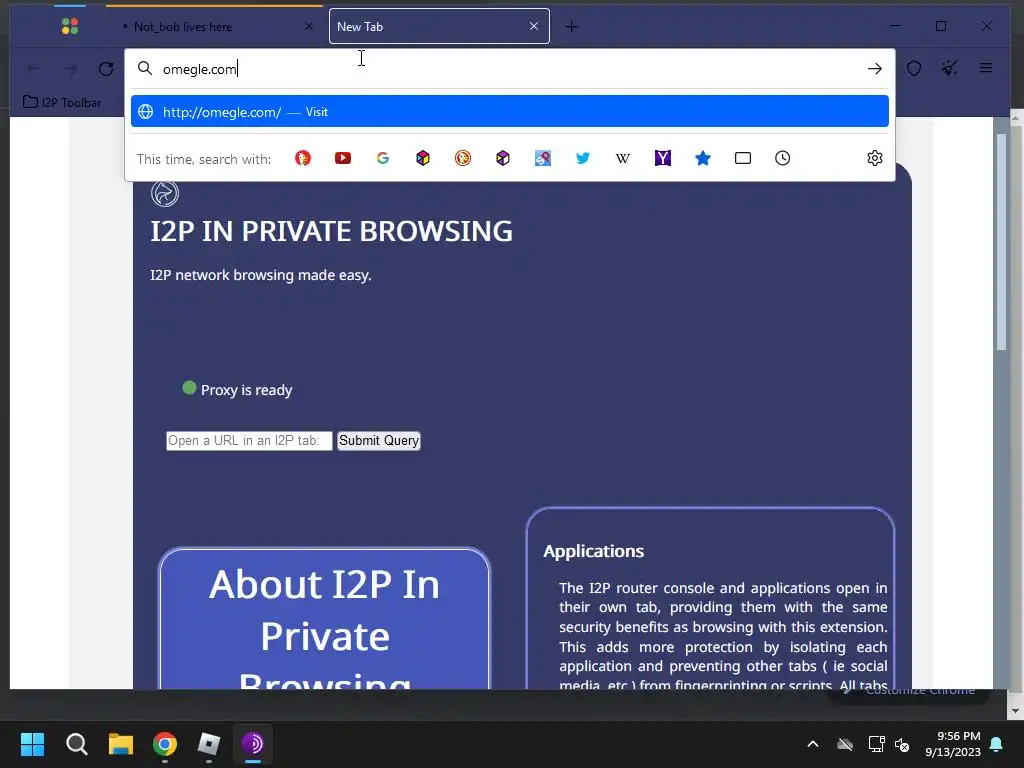
Task: Open Google Chrome from taskbar
Action: click(165, 744)
